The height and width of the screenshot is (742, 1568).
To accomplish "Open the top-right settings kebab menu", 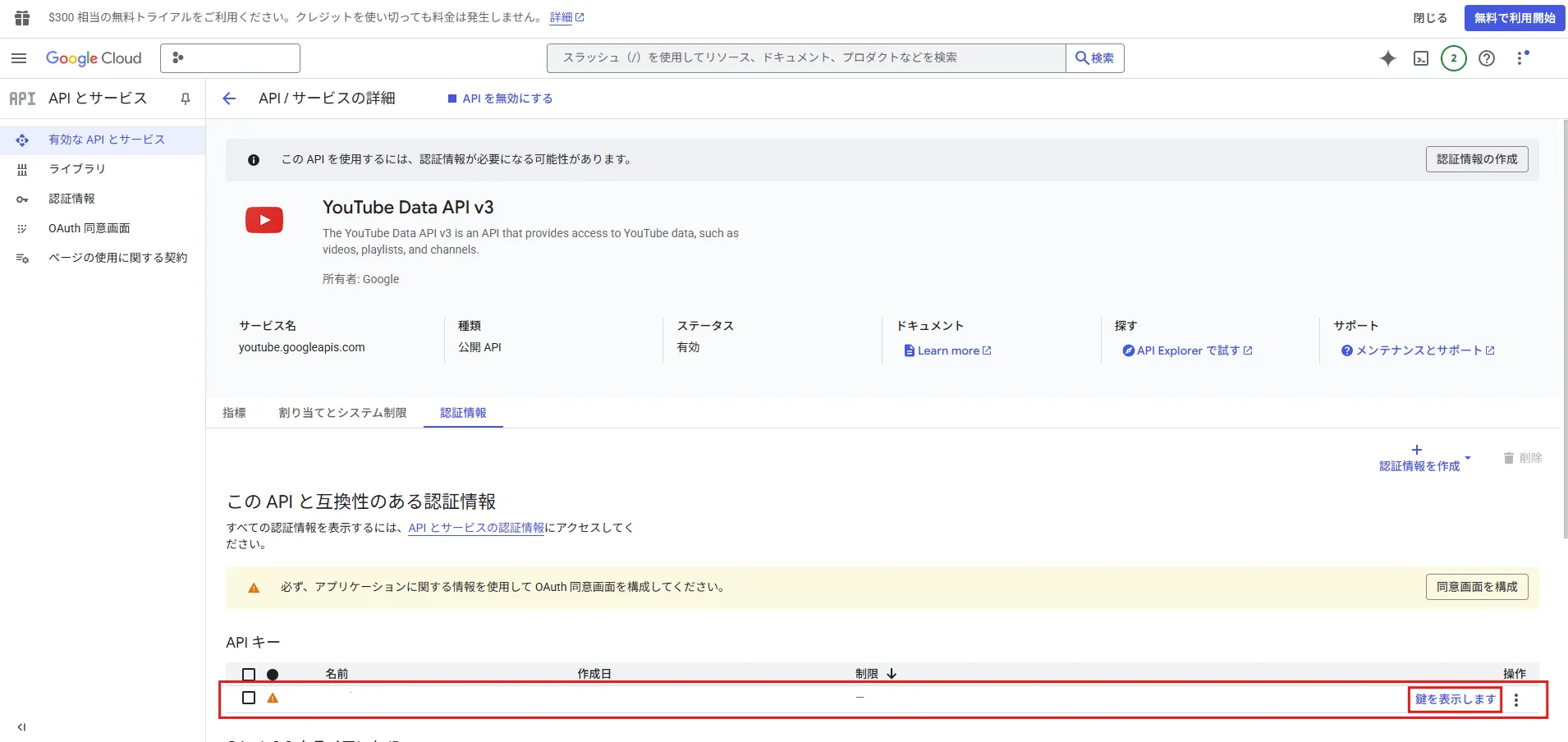I will pyautogui.click(x=1521, y=58).
